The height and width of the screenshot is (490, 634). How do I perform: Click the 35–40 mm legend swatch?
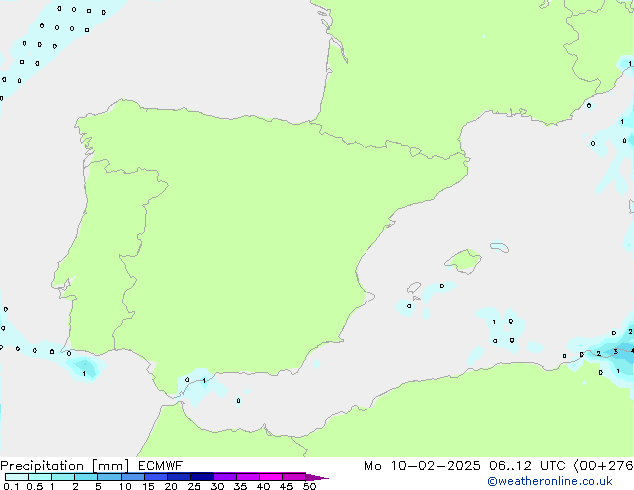click(x=247, y=477)
